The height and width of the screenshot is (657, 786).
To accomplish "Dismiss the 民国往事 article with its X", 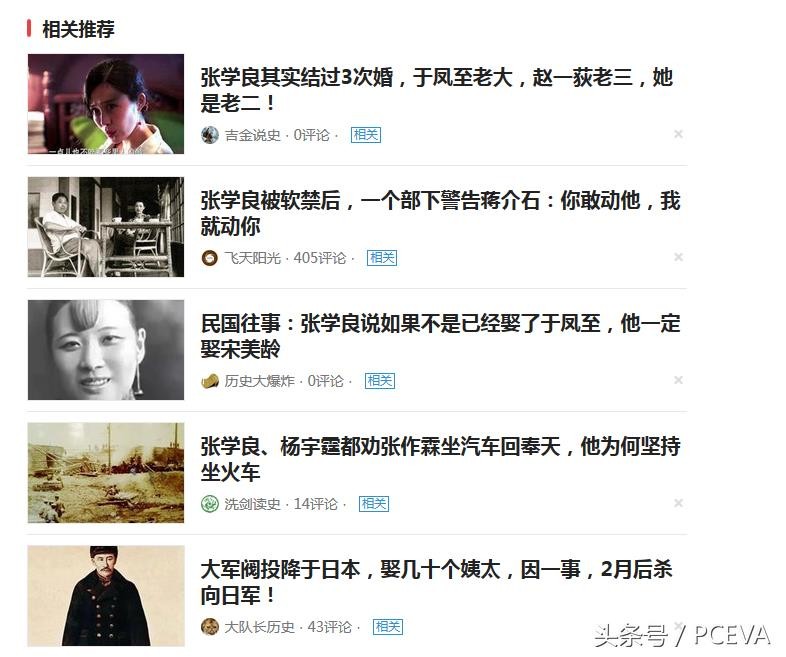I will point(678,380).
